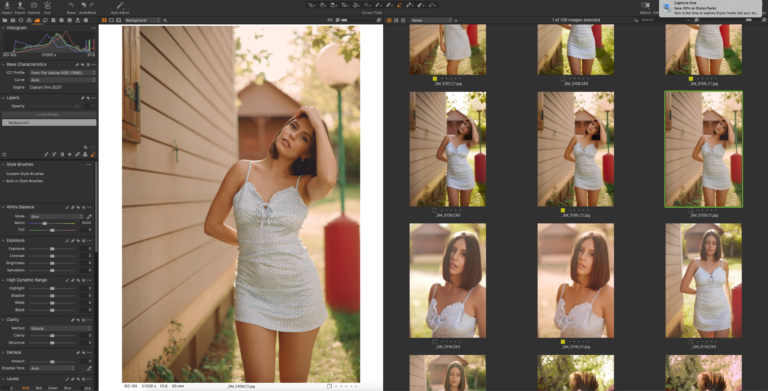Adjust the Tint slider
This screenshot has height=391, width=768.
[52, 230]
